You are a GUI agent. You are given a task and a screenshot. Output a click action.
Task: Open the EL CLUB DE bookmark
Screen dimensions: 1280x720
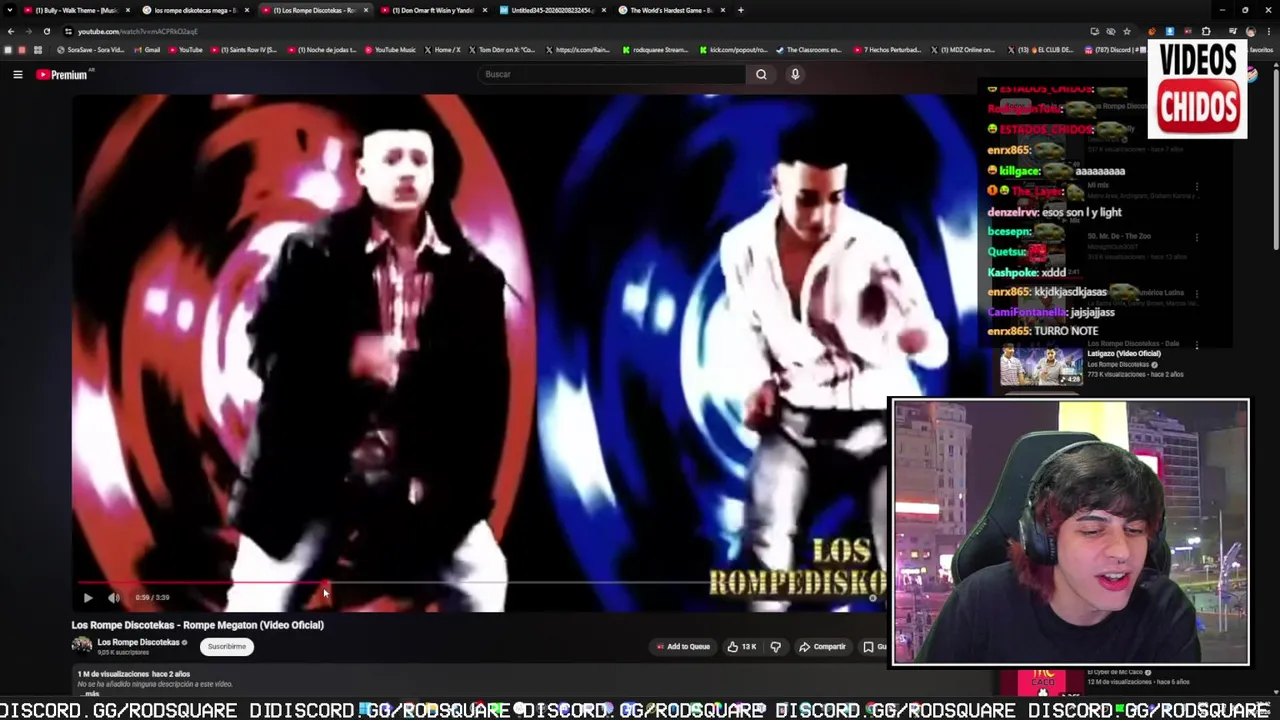click(1041, 50)
